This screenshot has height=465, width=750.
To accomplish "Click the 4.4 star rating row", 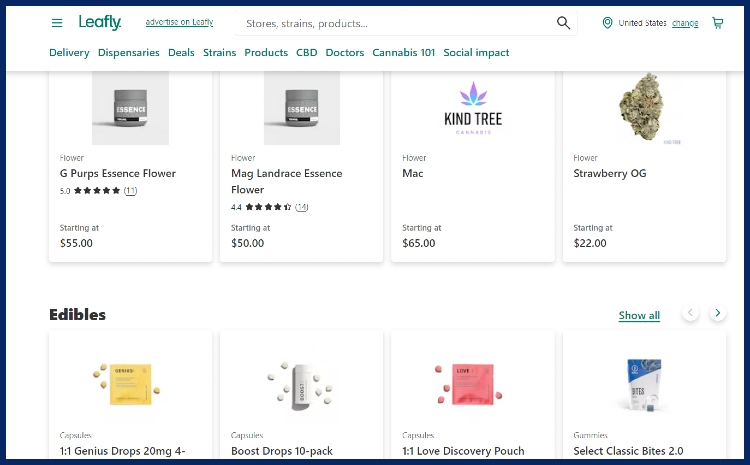I will click(269, 207).
